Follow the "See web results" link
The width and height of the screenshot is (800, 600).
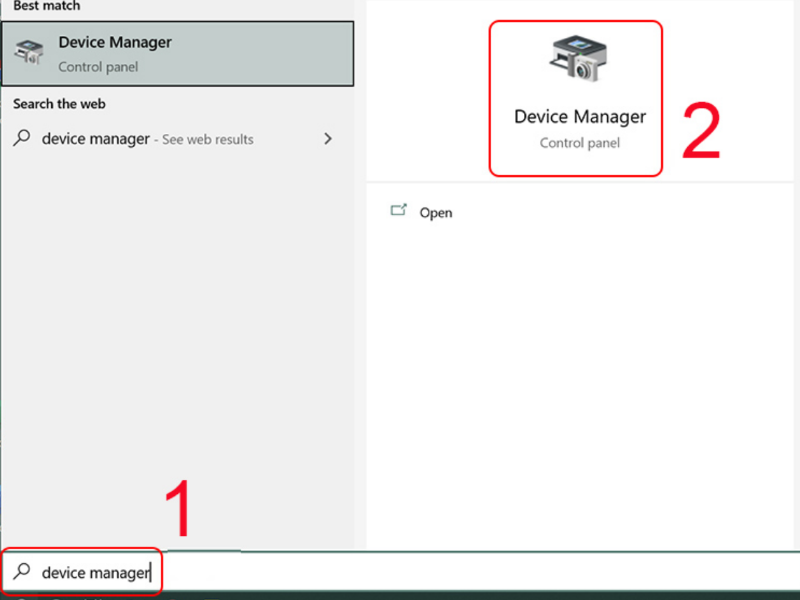click(x=208, y=140)
